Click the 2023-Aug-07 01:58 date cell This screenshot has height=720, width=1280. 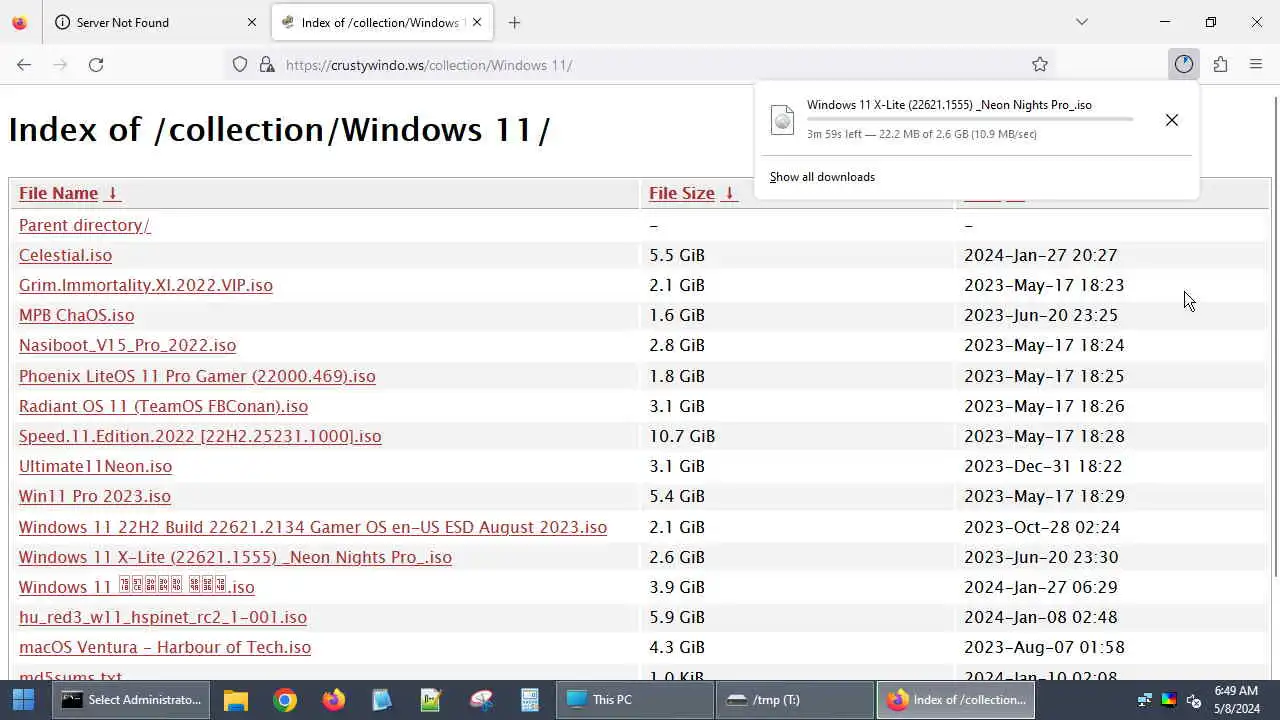pos(1044,647)
